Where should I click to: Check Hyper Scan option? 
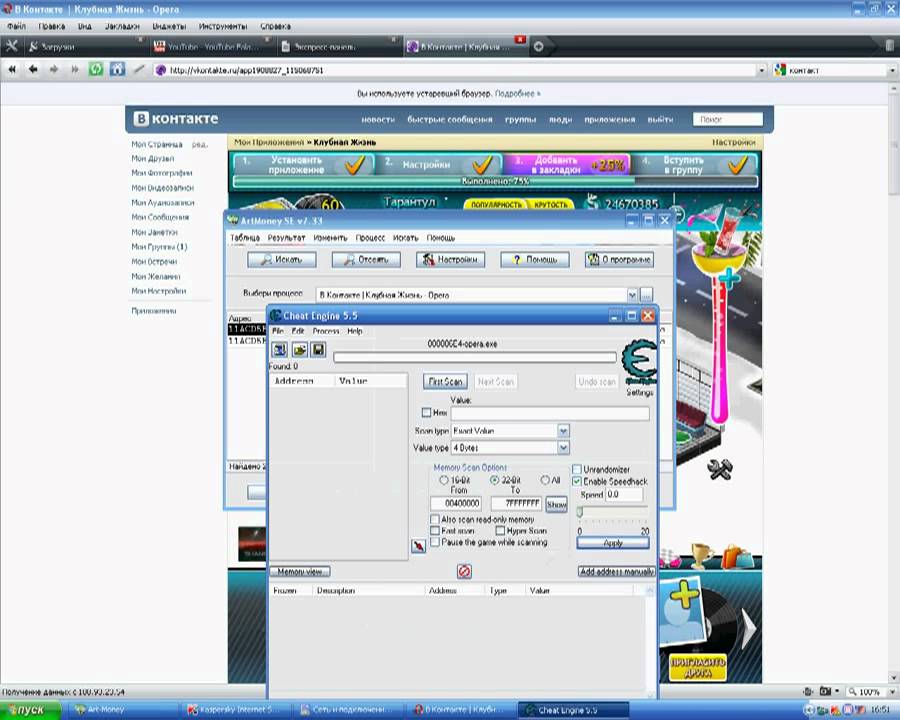pos(500,531)
